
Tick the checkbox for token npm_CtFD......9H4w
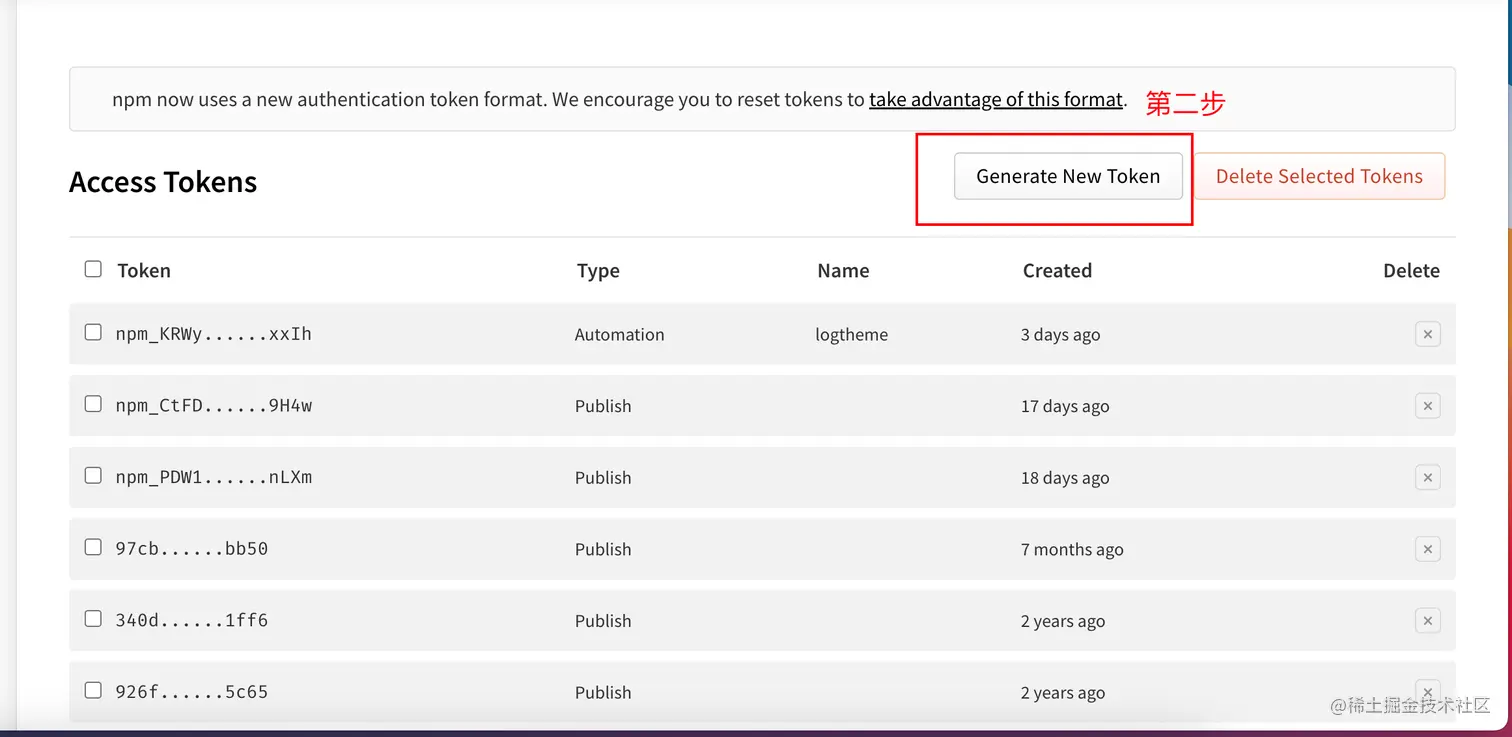coord(93,404)
